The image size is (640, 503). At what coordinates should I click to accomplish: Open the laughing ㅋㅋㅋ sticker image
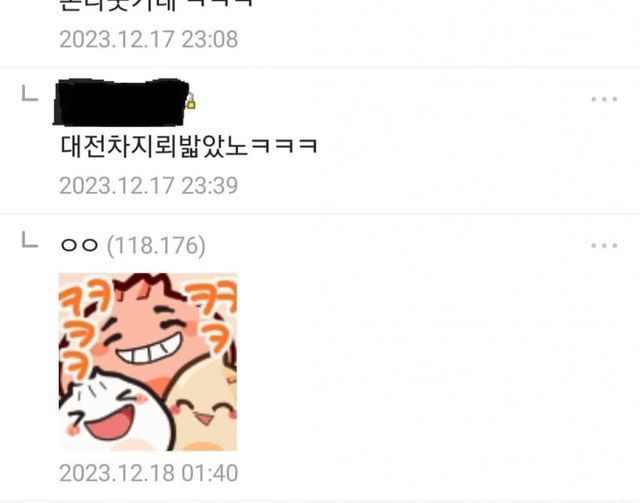[x=148, y=362]
